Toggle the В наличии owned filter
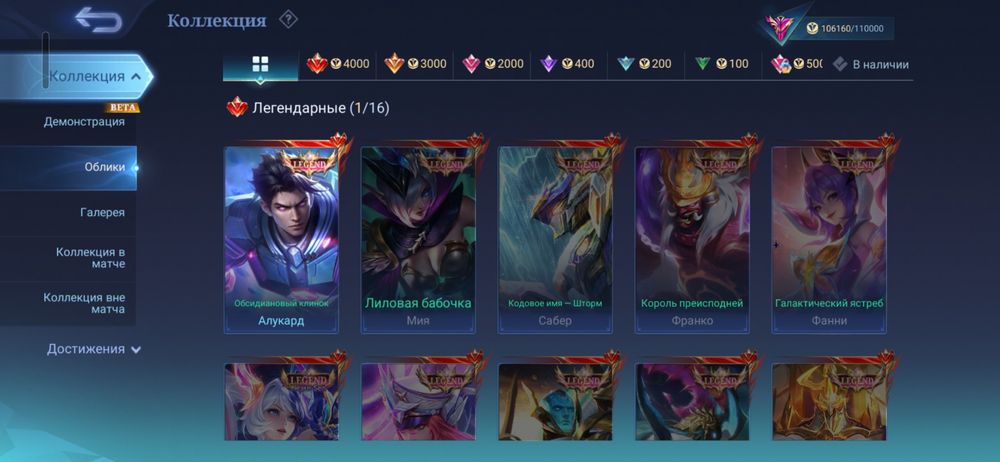 coord(871,64)
